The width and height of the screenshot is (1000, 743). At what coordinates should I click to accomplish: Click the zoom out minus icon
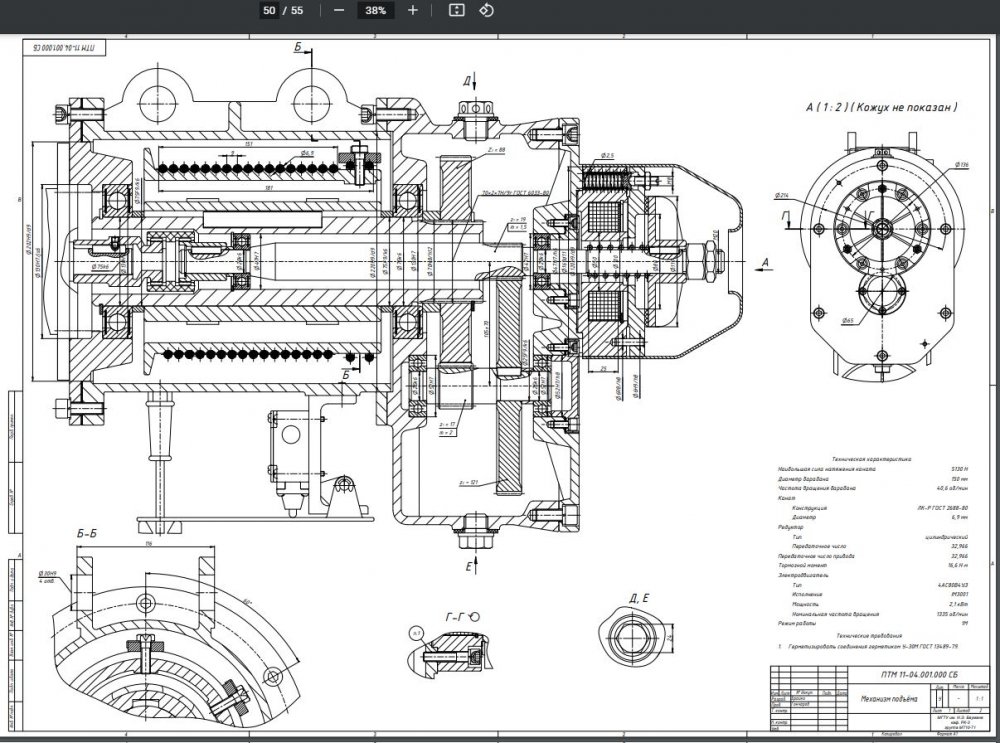[339, 10]
